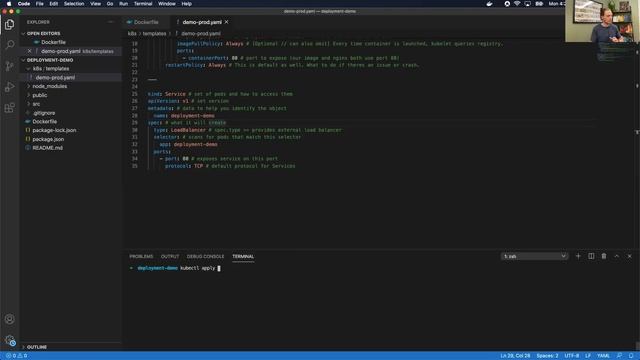Open Explorer more actions ellipsis
Screen dimensions: 640x360
(111, 22)
